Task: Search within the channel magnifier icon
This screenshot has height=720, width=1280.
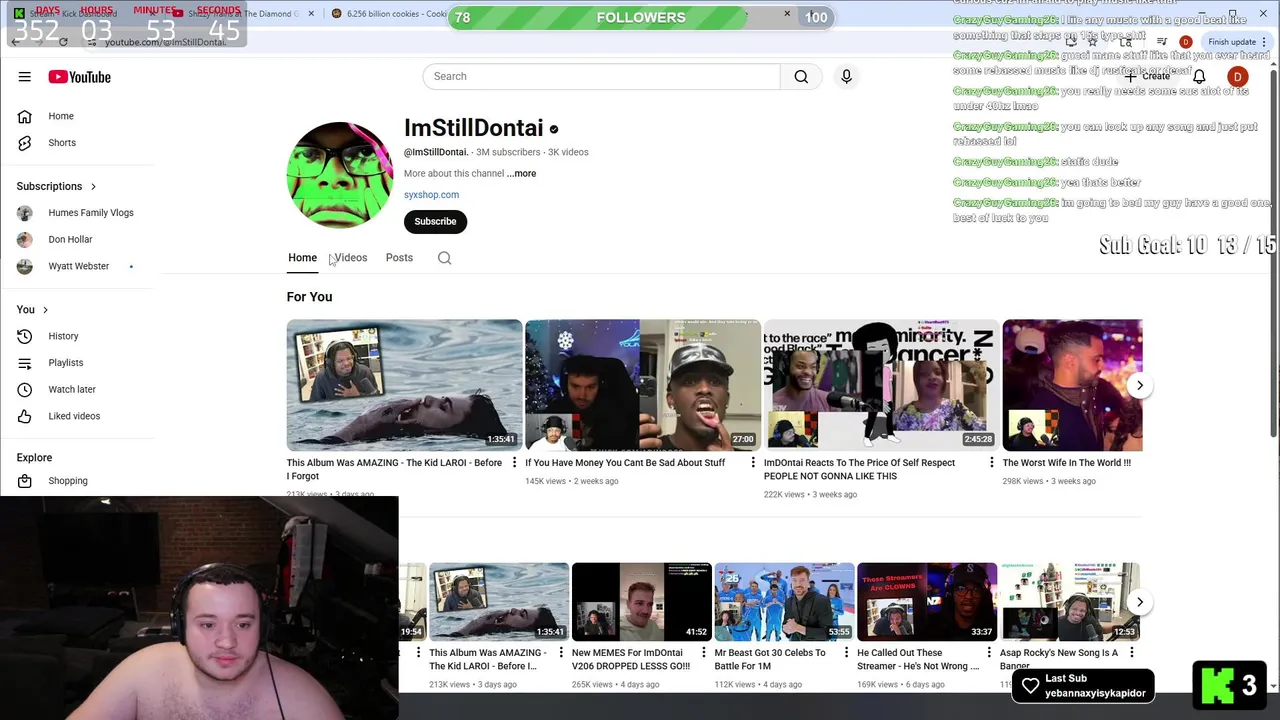Action: [x=444, y=258]
